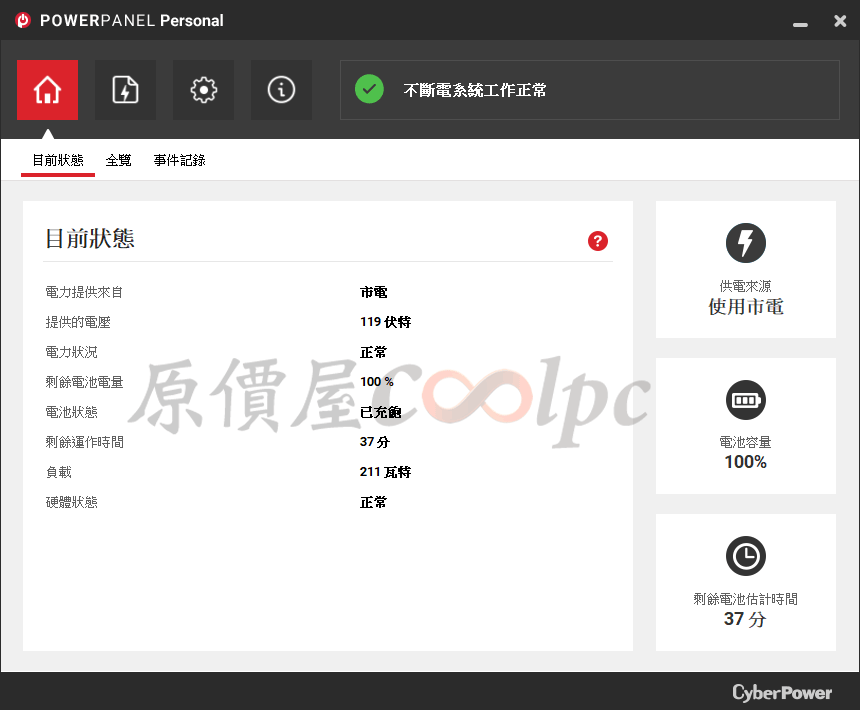The height and width of the screenshot is (710, 860).
Task: Click the CyberPower logo in footer
Action: (782, 693)
